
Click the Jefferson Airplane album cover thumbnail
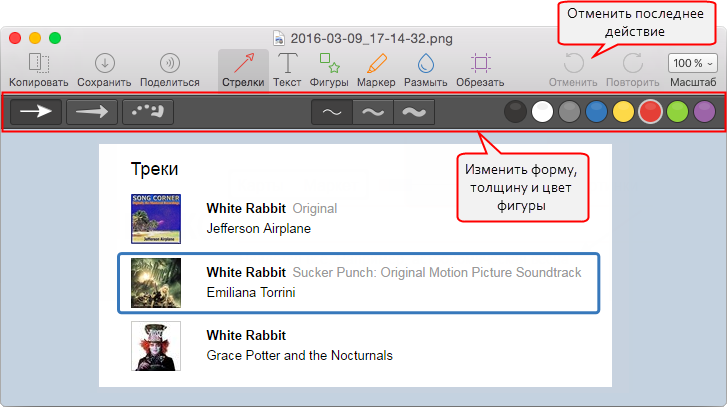[156, 218]
